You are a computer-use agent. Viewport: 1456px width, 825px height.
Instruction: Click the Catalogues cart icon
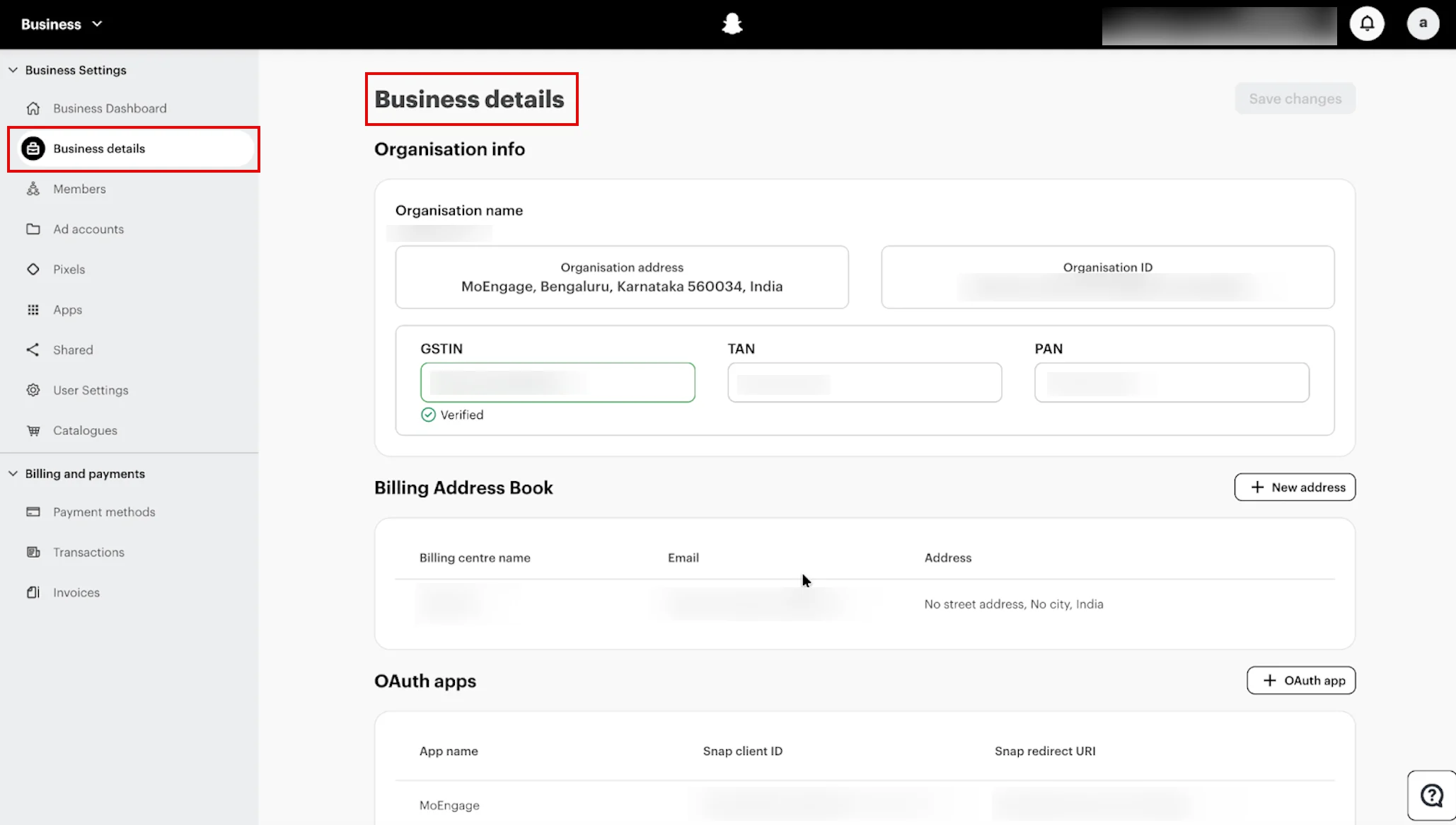(33, 430)
